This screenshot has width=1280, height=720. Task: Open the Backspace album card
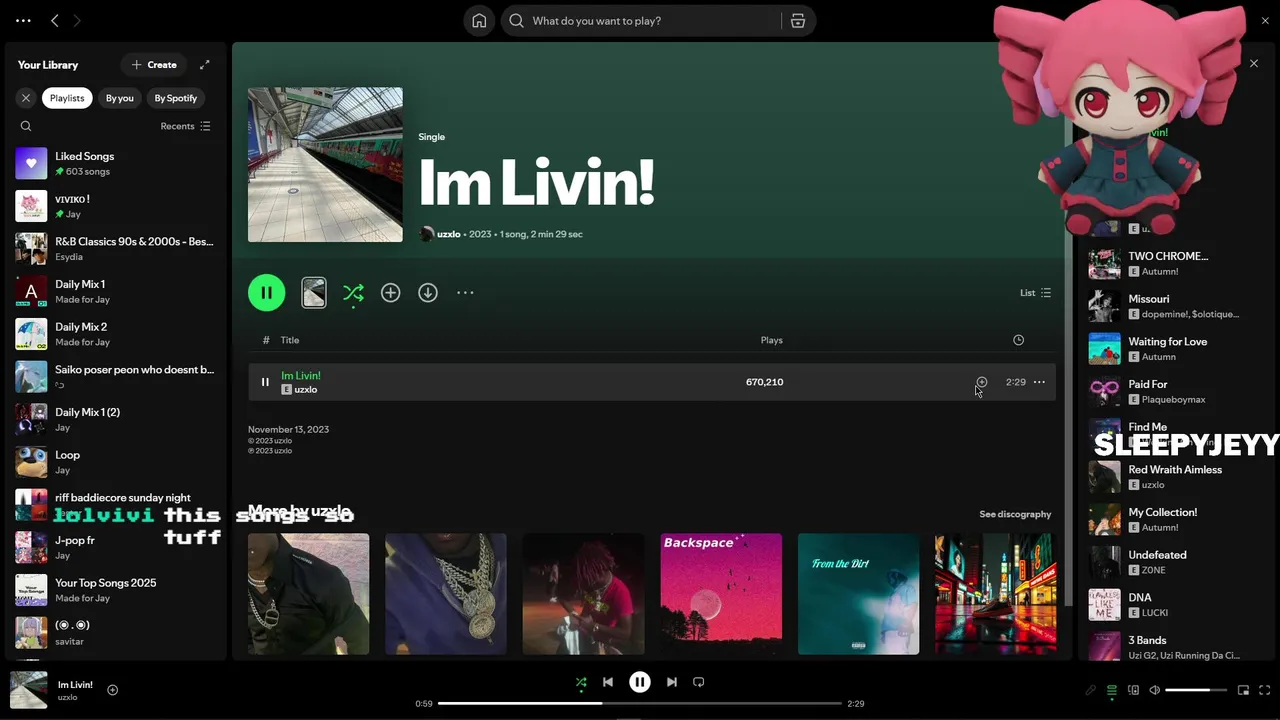pos(721,594)
